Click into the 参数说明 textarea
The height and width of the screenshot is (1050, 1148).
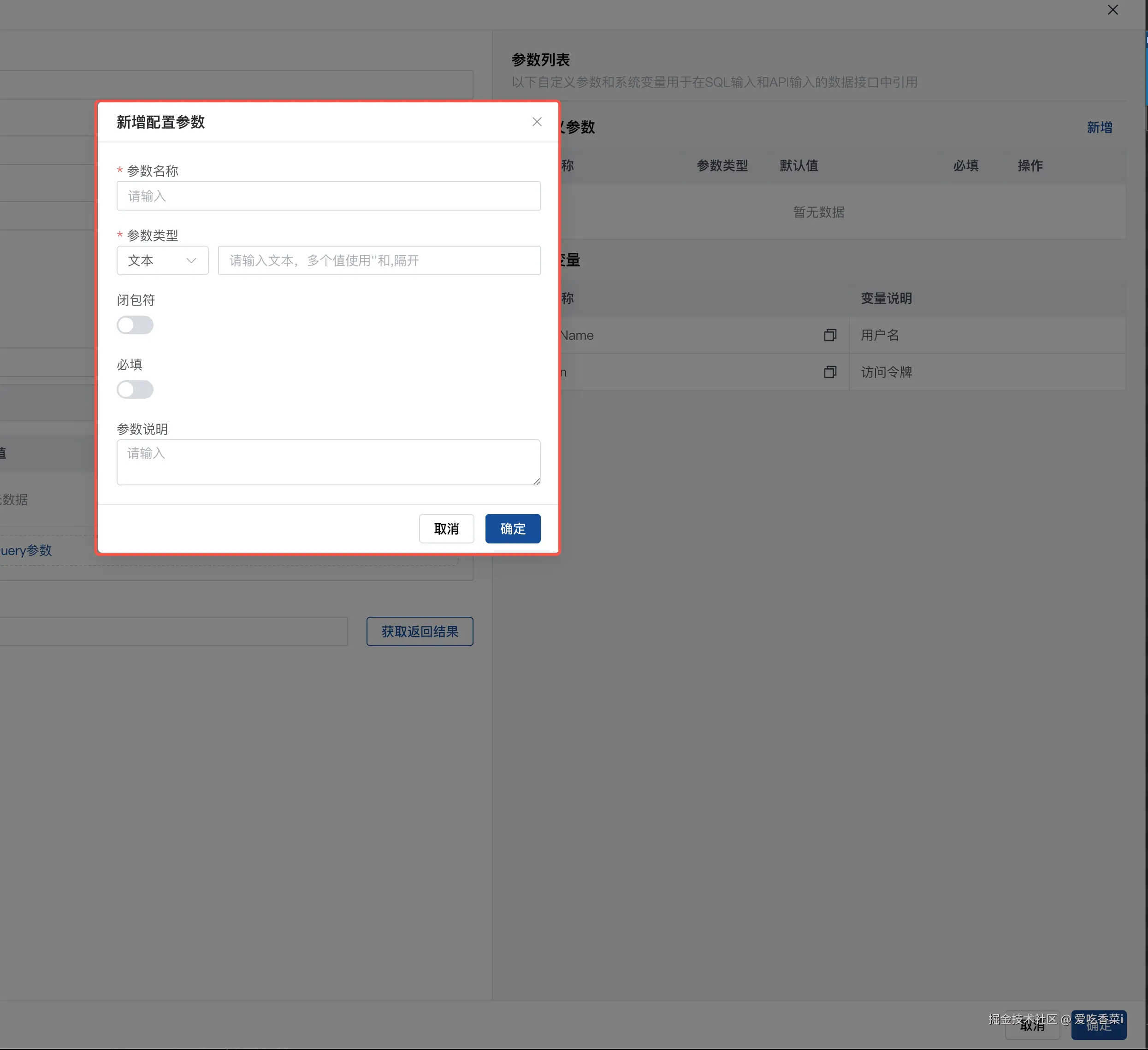coord(328,462)
